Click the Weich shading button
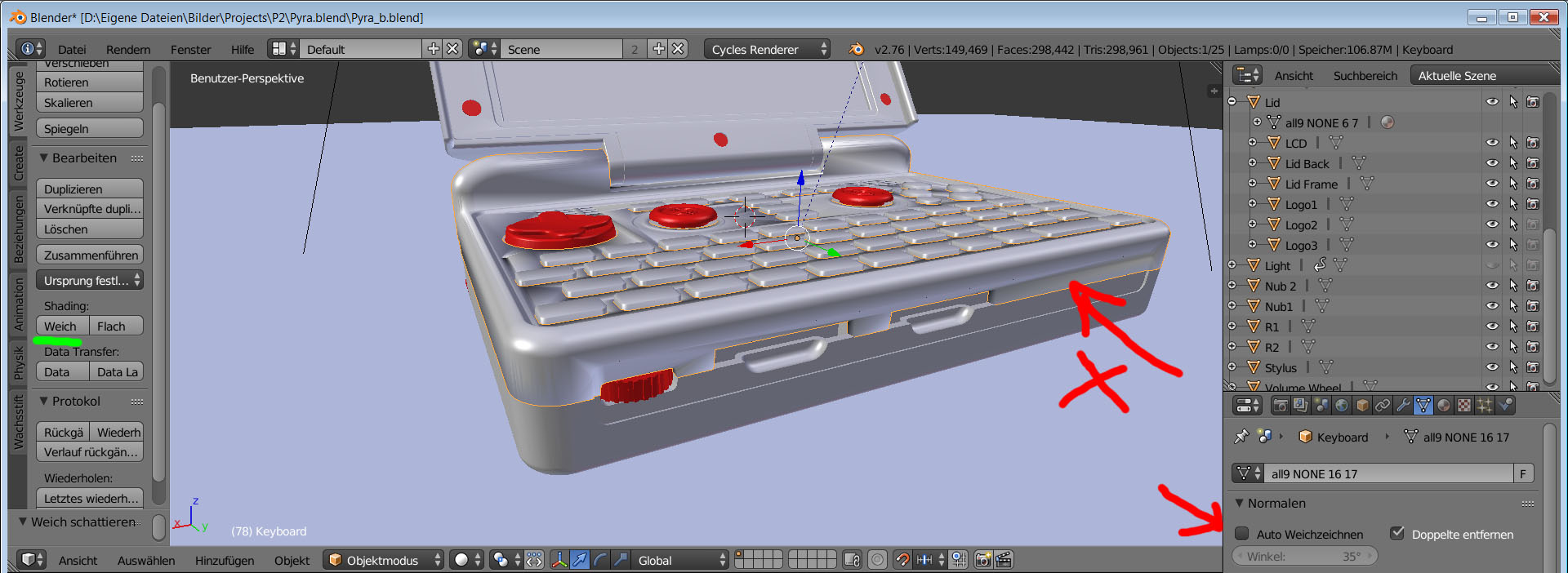Screen dimensions: 1568x573 [x=60, y=326]
